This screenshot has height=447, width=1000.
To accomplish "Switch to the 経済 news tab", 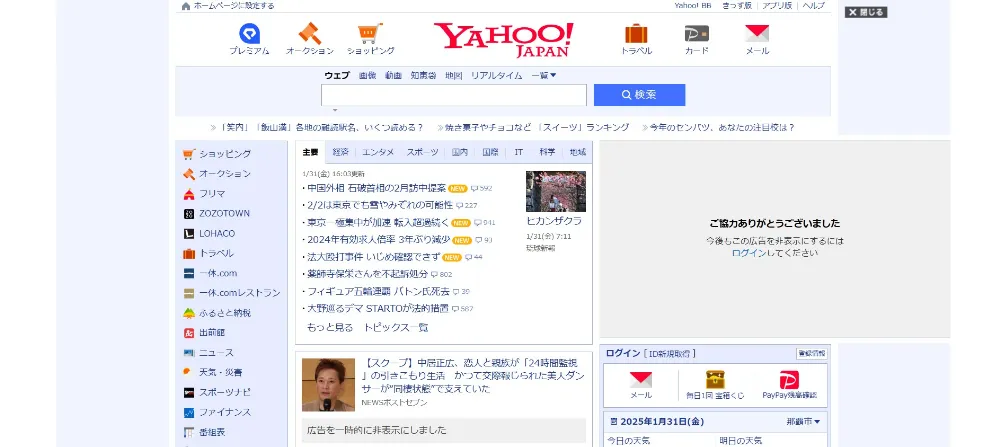I will 341,152.
